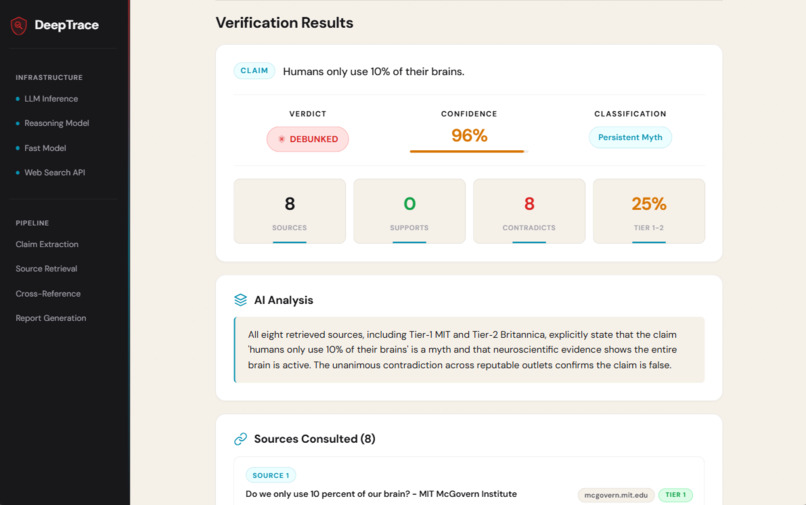Click the Persistent Myth classification pill
Image resolution: width=806 pixels, height=505 pixels.
630,137
